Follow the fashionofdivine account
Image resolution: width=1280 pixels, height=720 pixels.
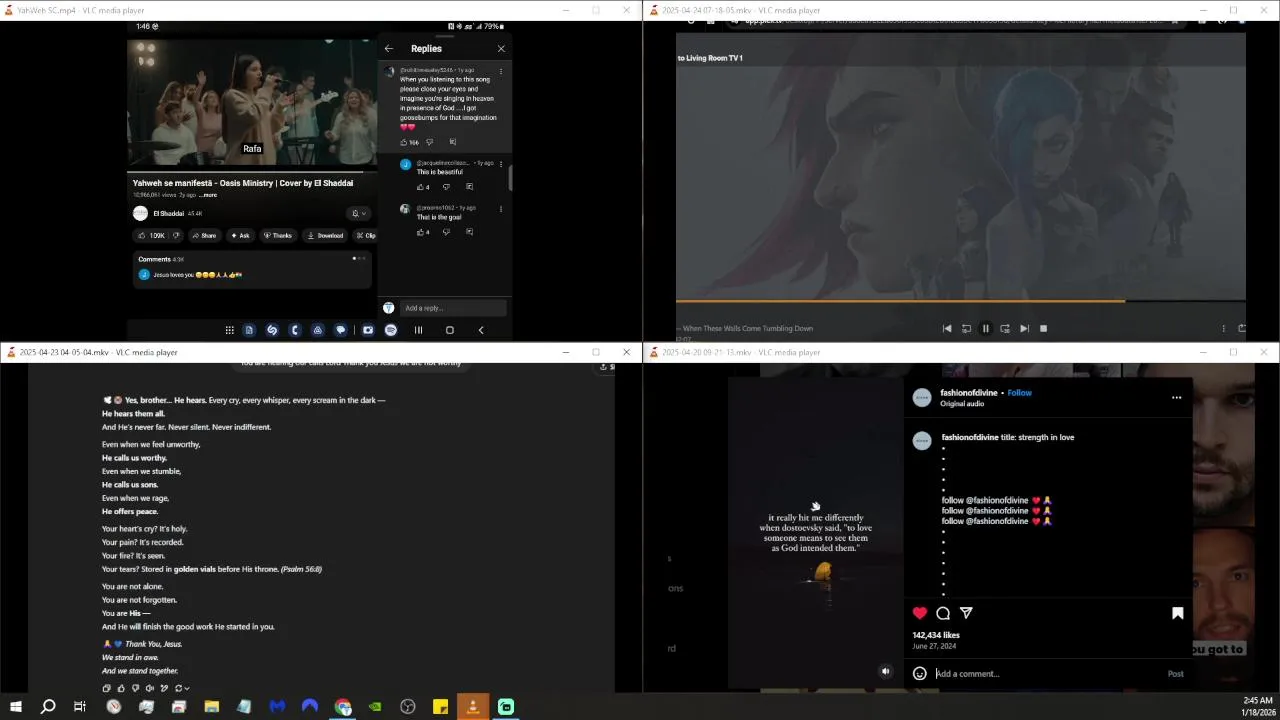pos(1019,393)
